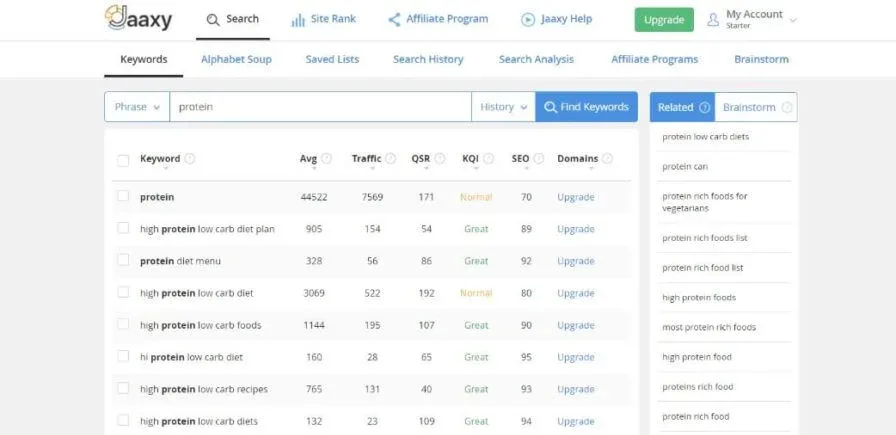Image resolution: width=896 pixels, height=435 pixels.
Task: Click related term 'most protein rich foods'
Action: [709, 328]
